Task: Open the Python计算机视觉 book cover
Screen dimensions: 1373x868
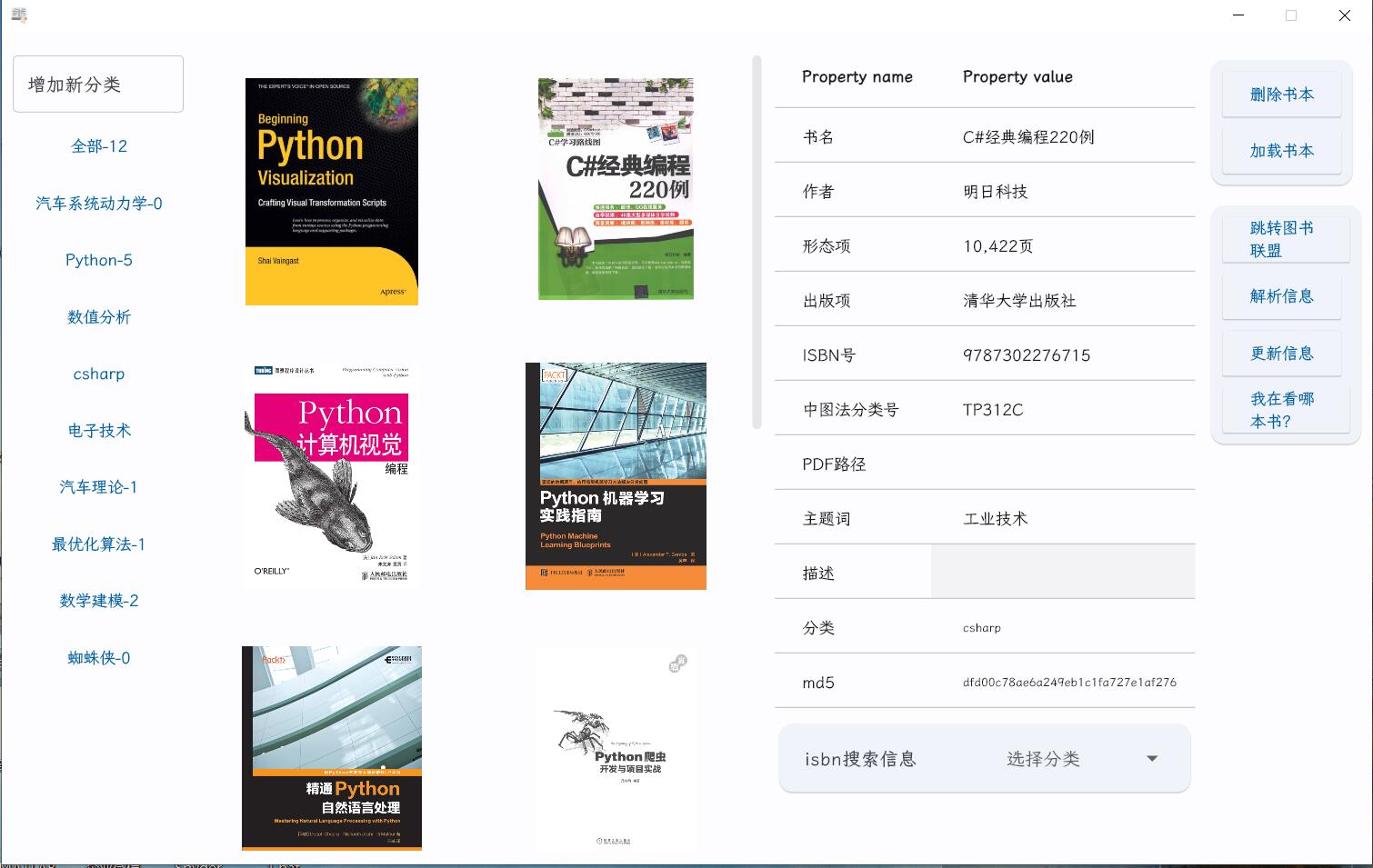Action: [x=331, y=475]
